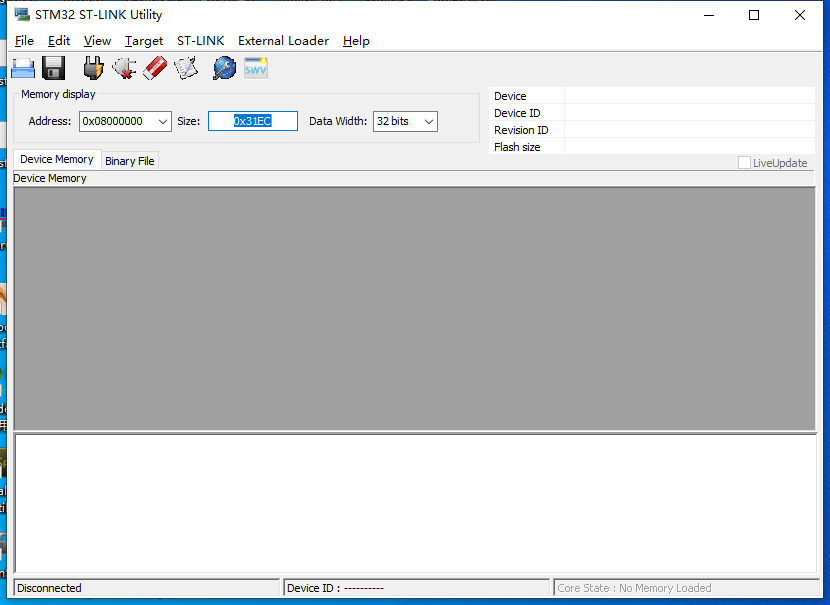
Task: Maximize the ST-LINK Utility window
Action: point(754,15)
